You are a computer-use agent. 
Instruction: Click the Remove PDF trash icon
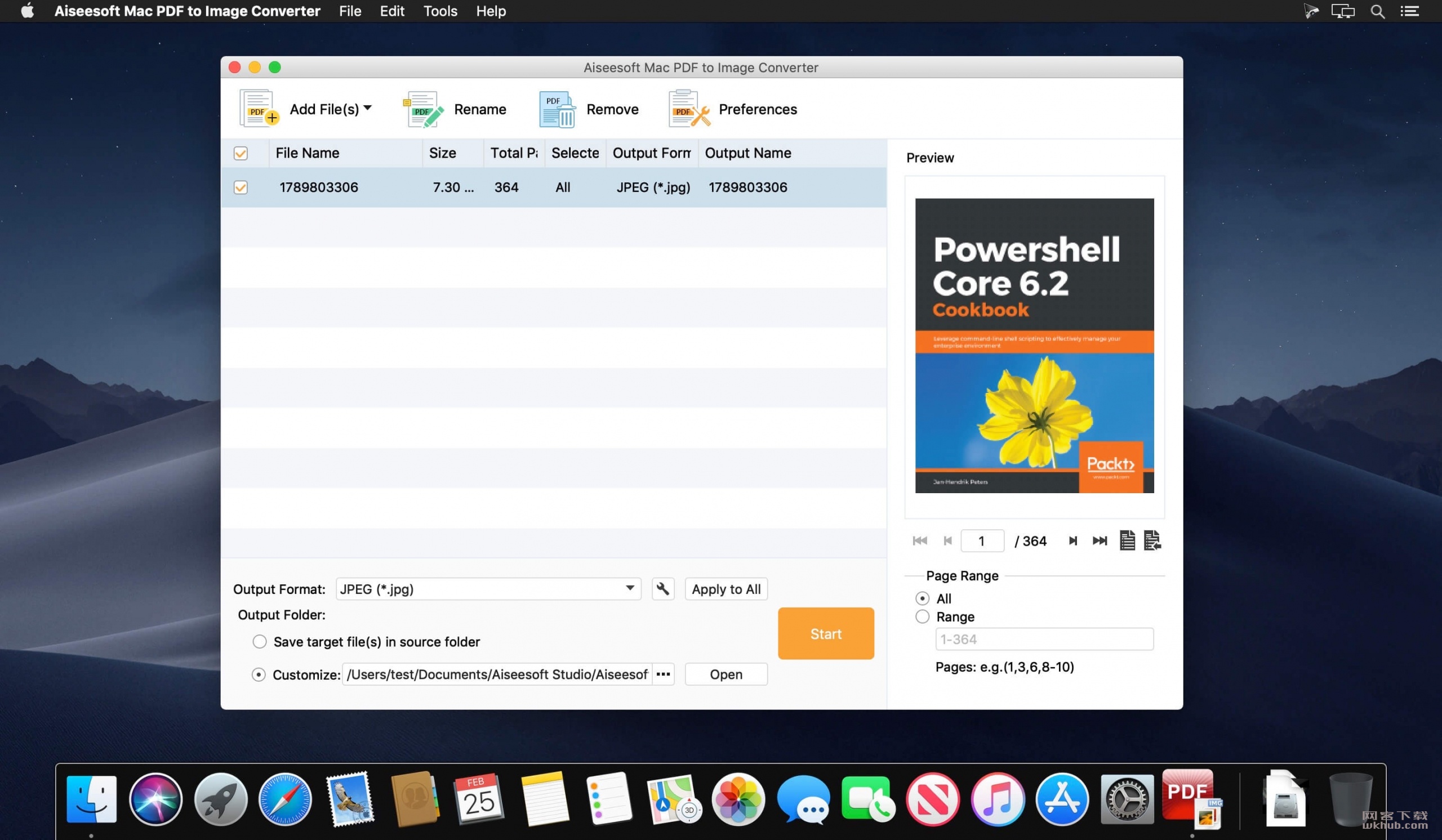pos(557,109)
